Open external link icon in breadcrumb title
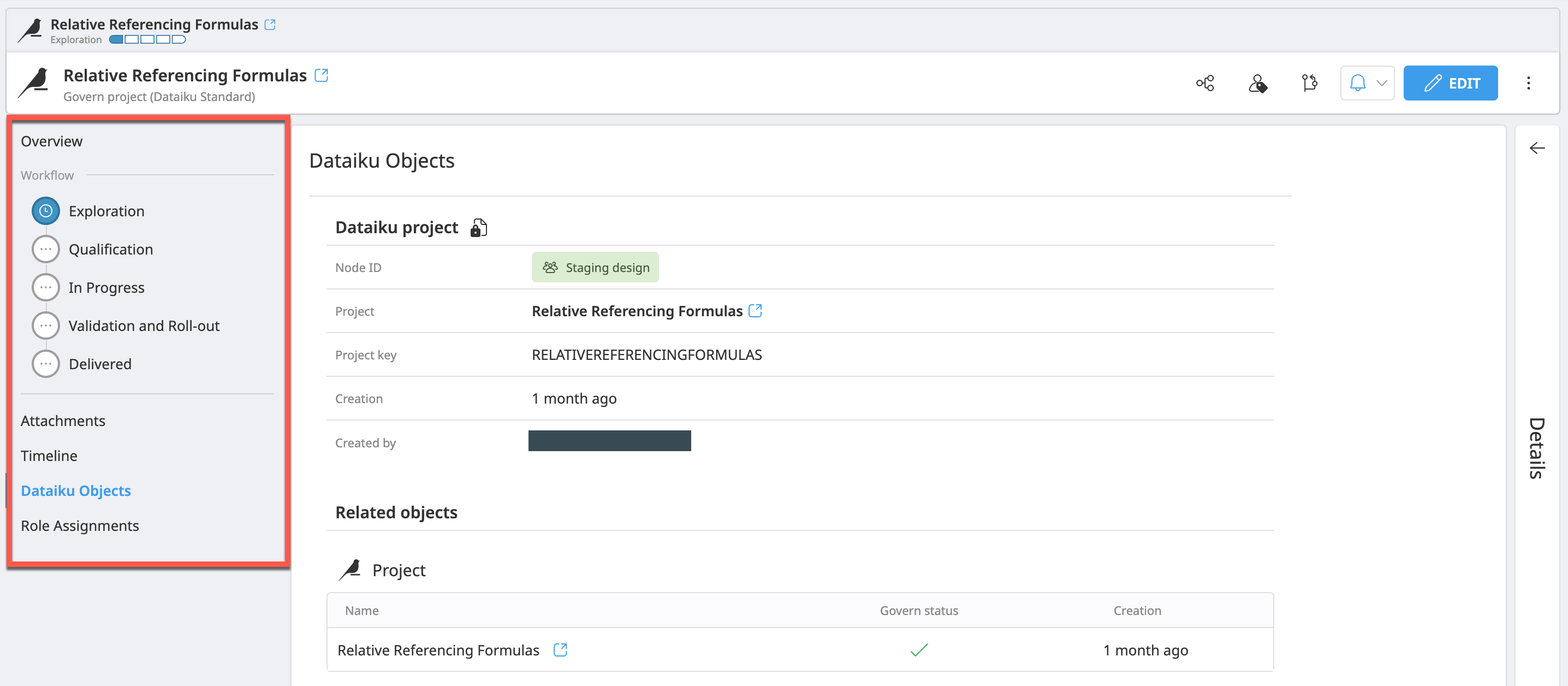The image size is (1568, 686). tap(270, 25)
